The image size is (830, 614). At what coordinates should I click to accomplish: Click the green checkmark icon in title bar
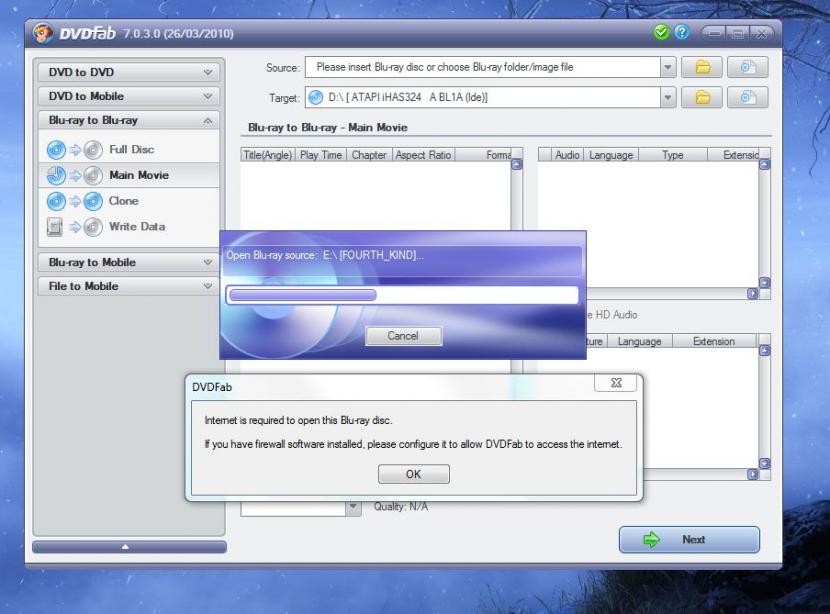(661, 33)
